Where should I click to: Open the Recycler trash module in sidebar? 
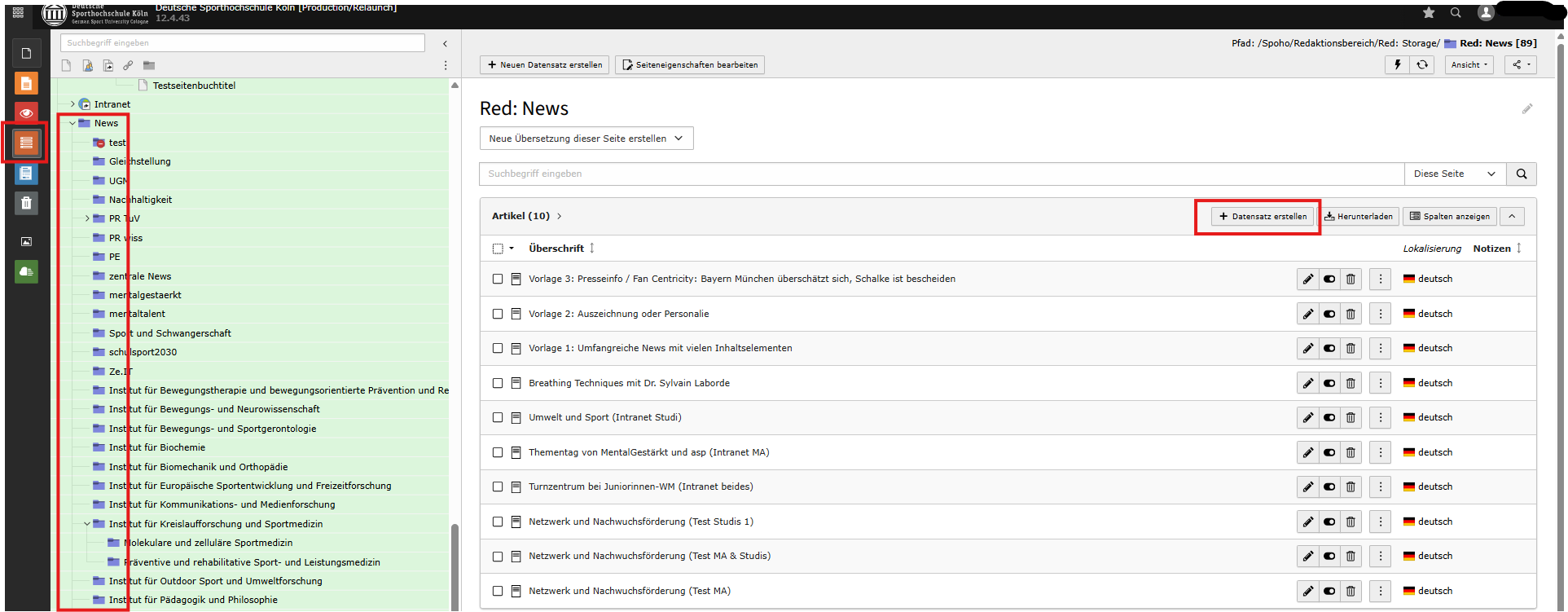point(26,203)
